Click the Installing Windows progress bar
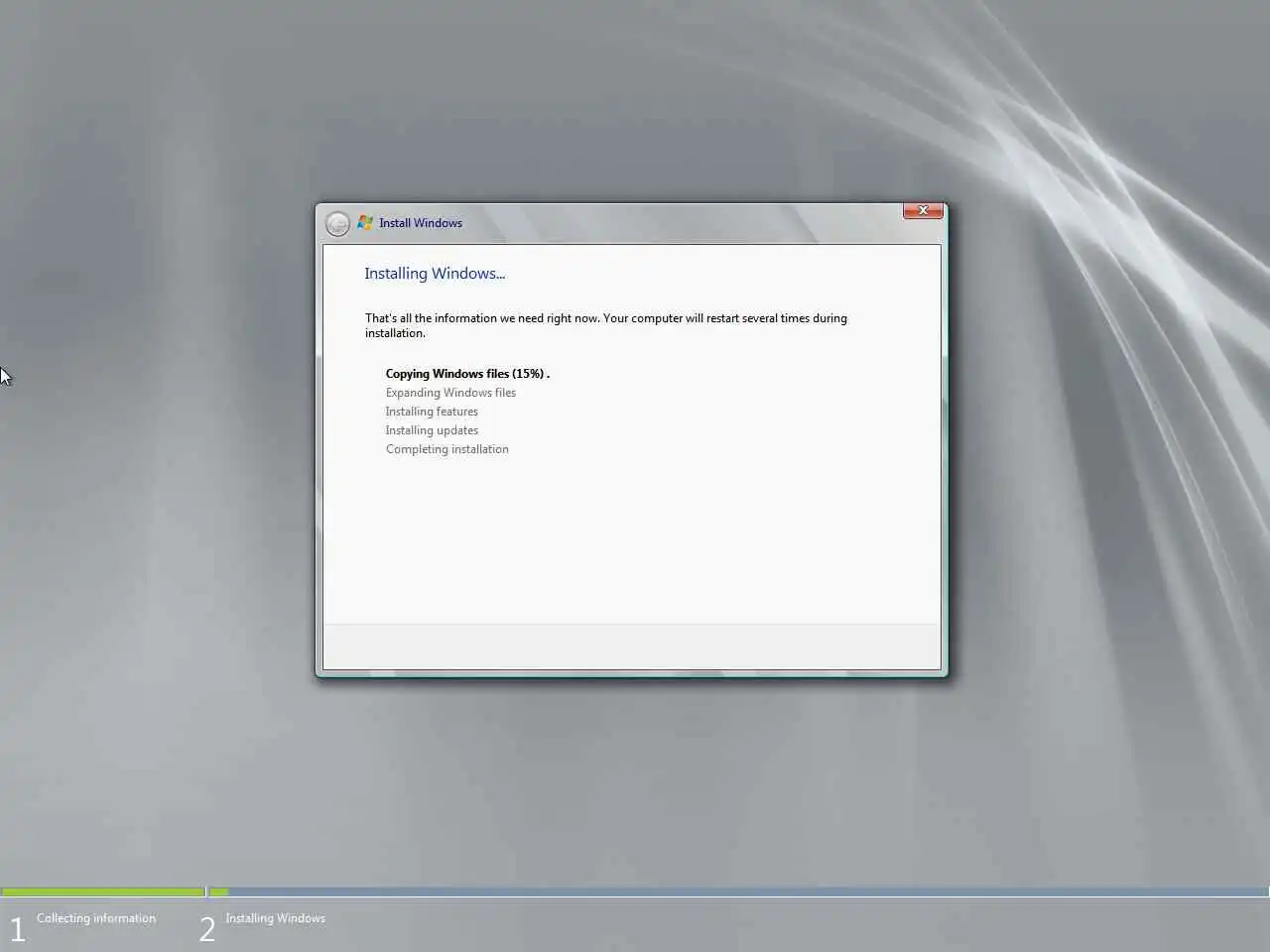This screenshot has width=1270, height=952. click(x=738, y=892)
